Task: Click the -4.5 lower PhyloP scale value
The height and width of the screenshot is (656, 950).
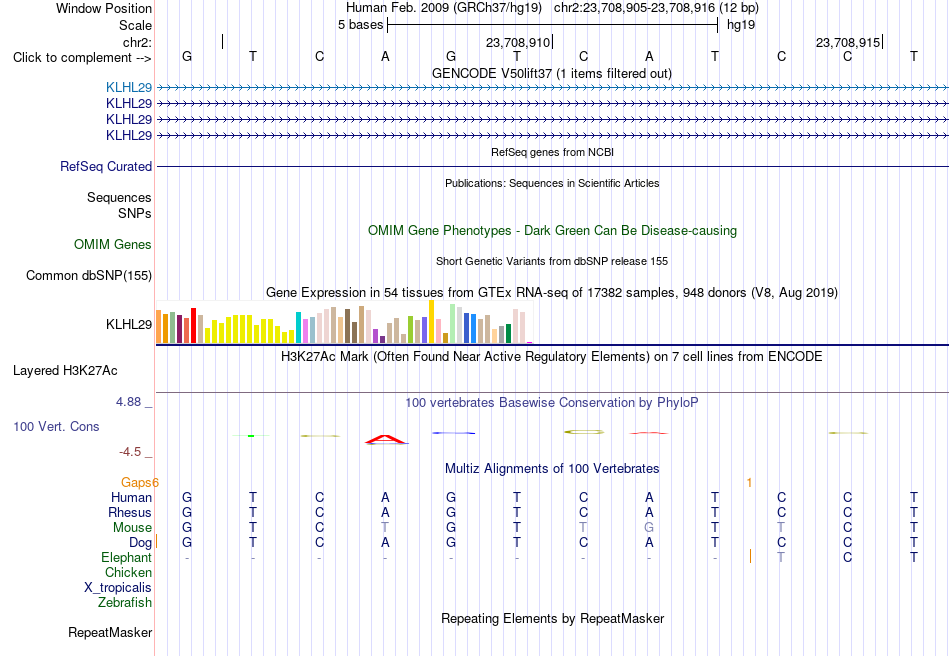Action: pyautogui.click(x=130, y=452)
